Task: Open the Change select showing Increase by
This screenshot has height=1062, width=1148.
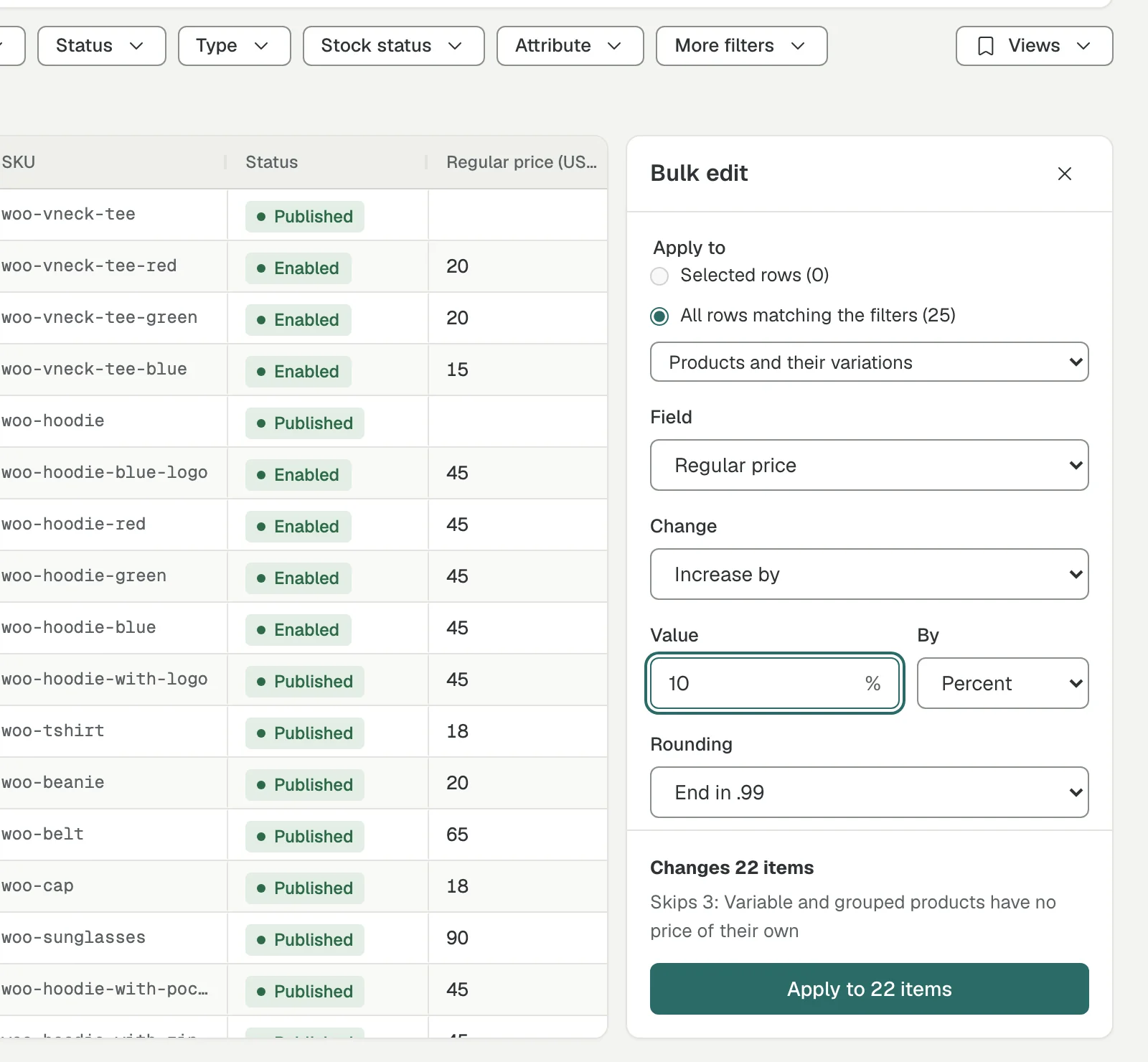Action: click(869, 574)
